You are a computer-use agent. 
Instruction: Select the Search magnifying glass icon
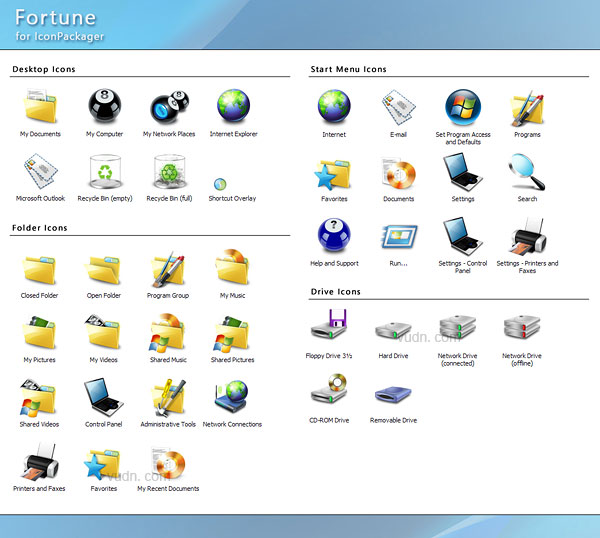coord(527,172)
